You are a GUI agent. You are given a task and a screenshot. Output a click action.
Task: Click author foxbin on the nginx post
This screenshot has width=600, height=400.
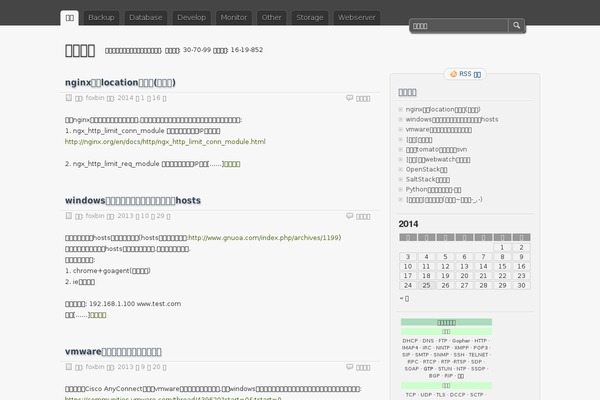click(95, 98)
